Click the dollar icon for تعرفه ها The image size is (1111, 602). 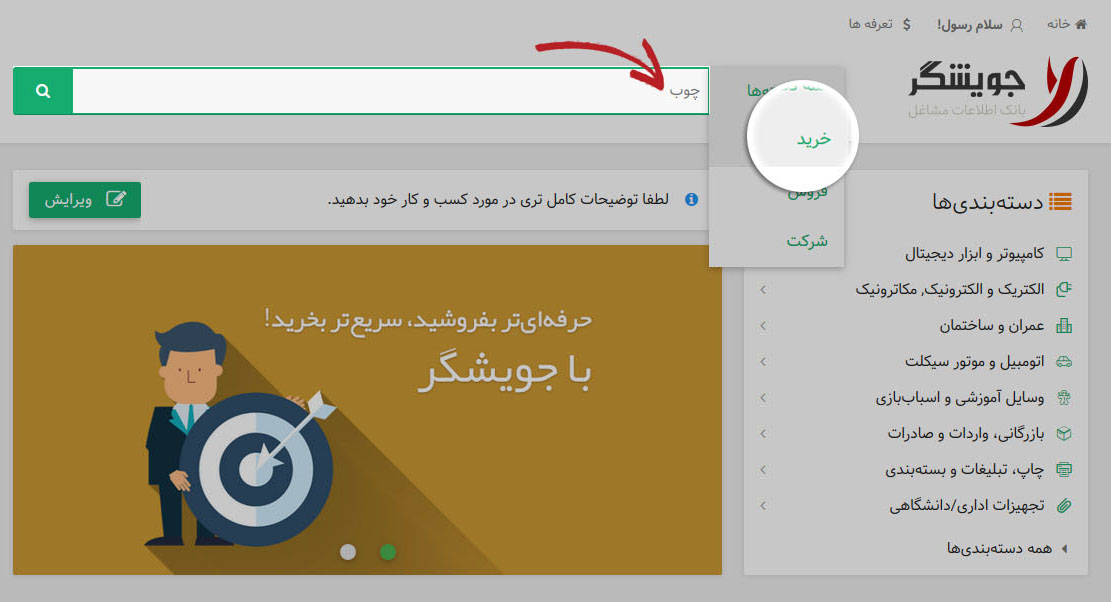(906, 25)
